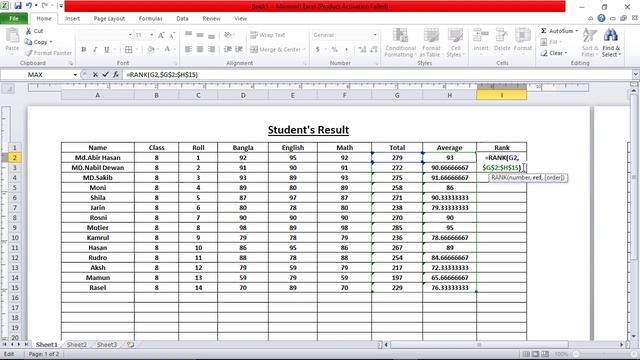Screen dimensions: 640x360
Task: Open the Font Color swatch
Action: click(x=167, y=49)
